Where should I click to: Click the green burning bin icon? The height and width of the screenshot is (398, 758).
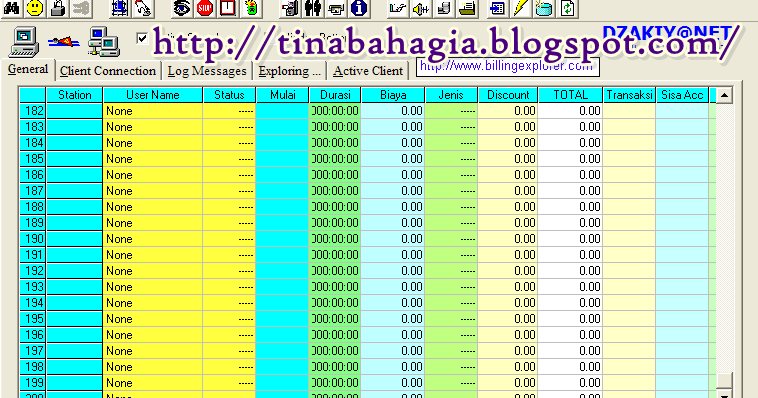pos(251,8)
